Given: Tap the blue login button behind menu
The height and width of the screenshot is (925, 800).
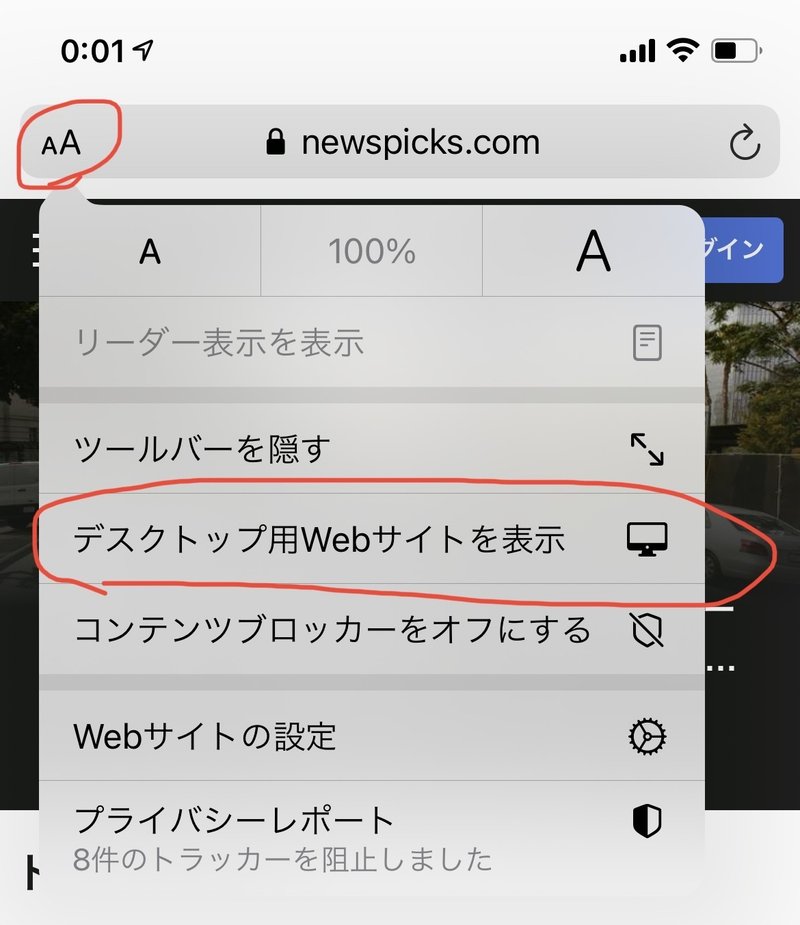Looking at the screenshot, I should (743, 250).
